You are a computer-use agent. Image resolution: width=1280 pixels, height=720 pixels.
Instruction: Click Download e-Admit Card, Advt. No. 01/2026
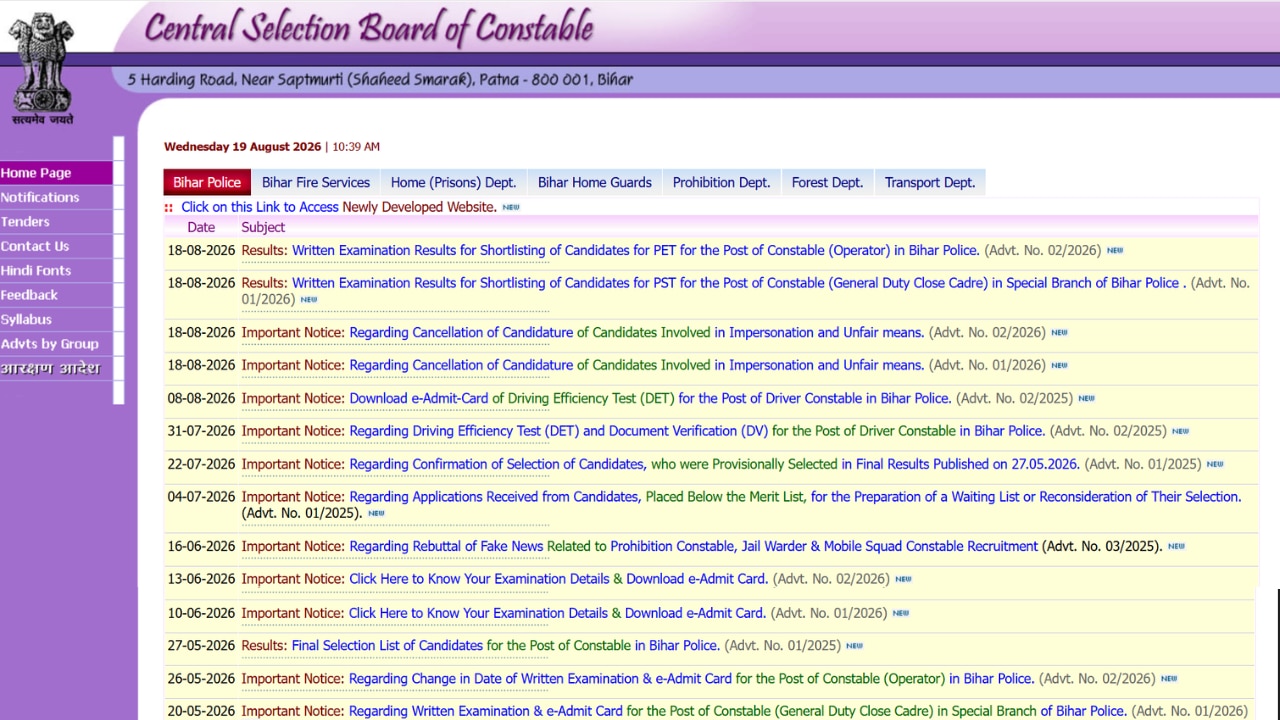pyautogui.click(x=695, y=613)
